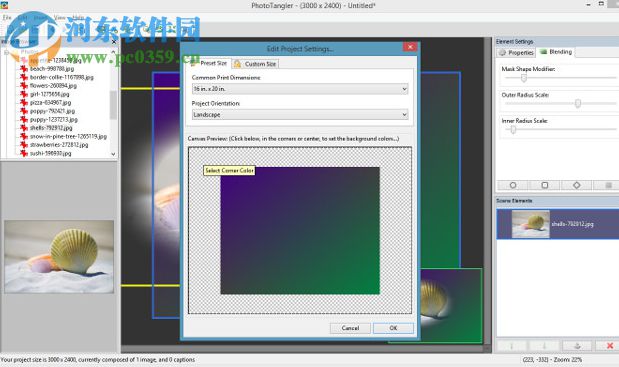The width and height of the screenshot is (619, 367).
Task: Open Common Print Dimensions dropdown
Action: 300,89
